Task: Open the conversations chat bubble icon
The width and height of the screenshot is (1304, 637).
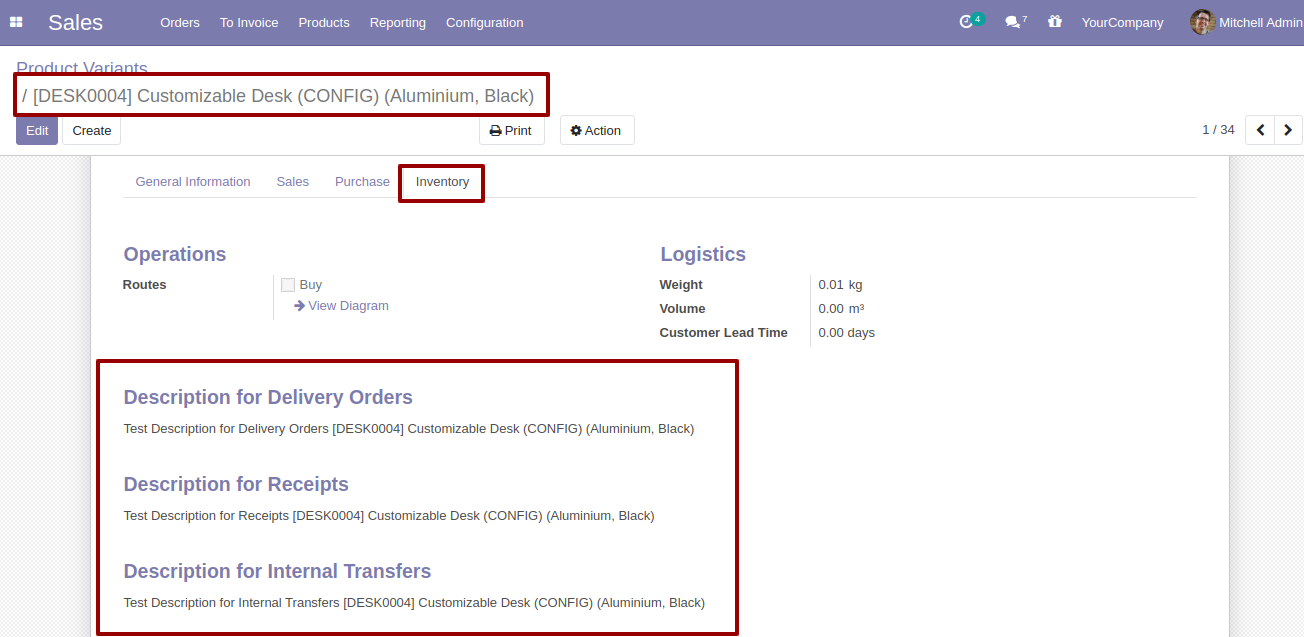Action: 1012,22
